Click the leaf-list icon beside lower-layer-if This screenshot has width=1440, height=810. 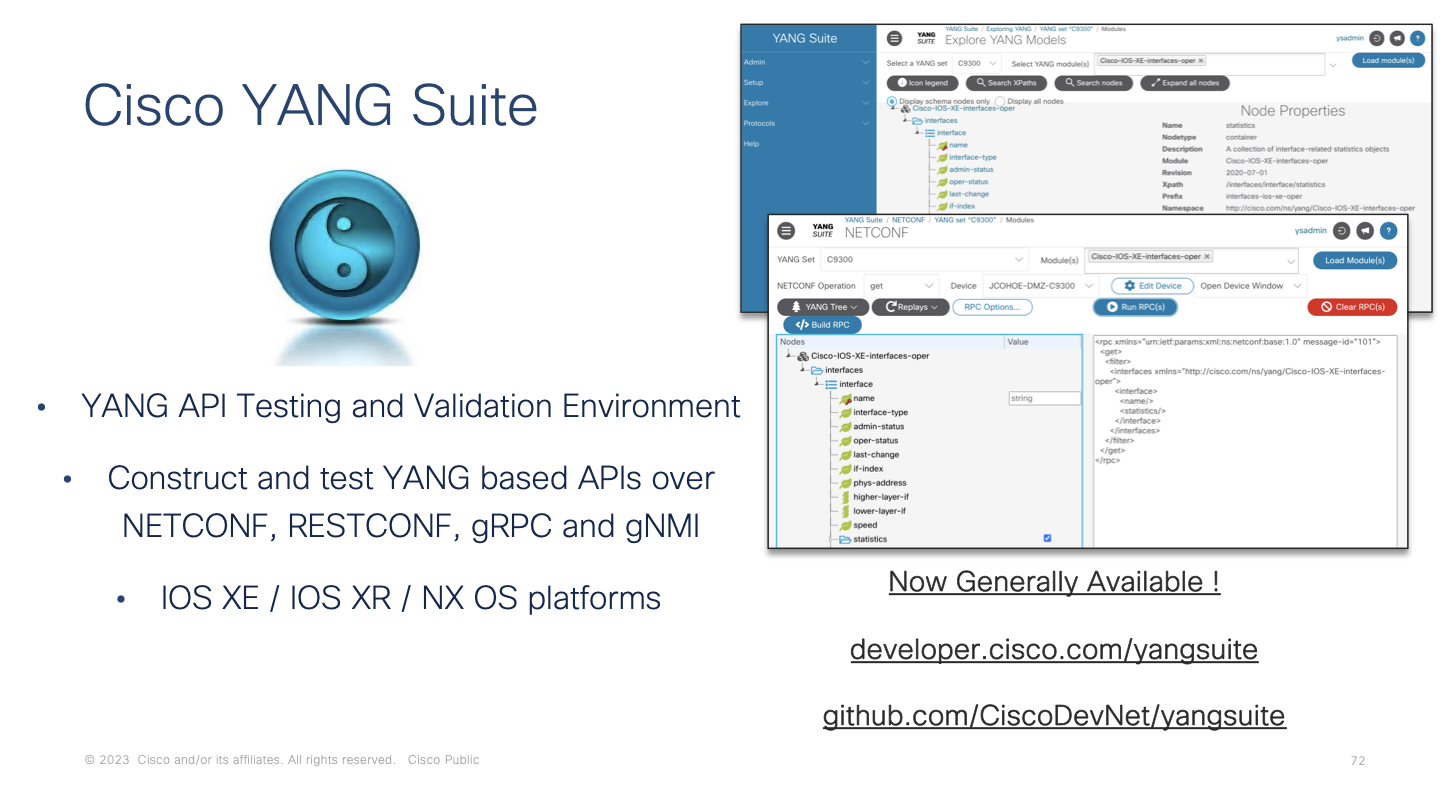(845, 511)
